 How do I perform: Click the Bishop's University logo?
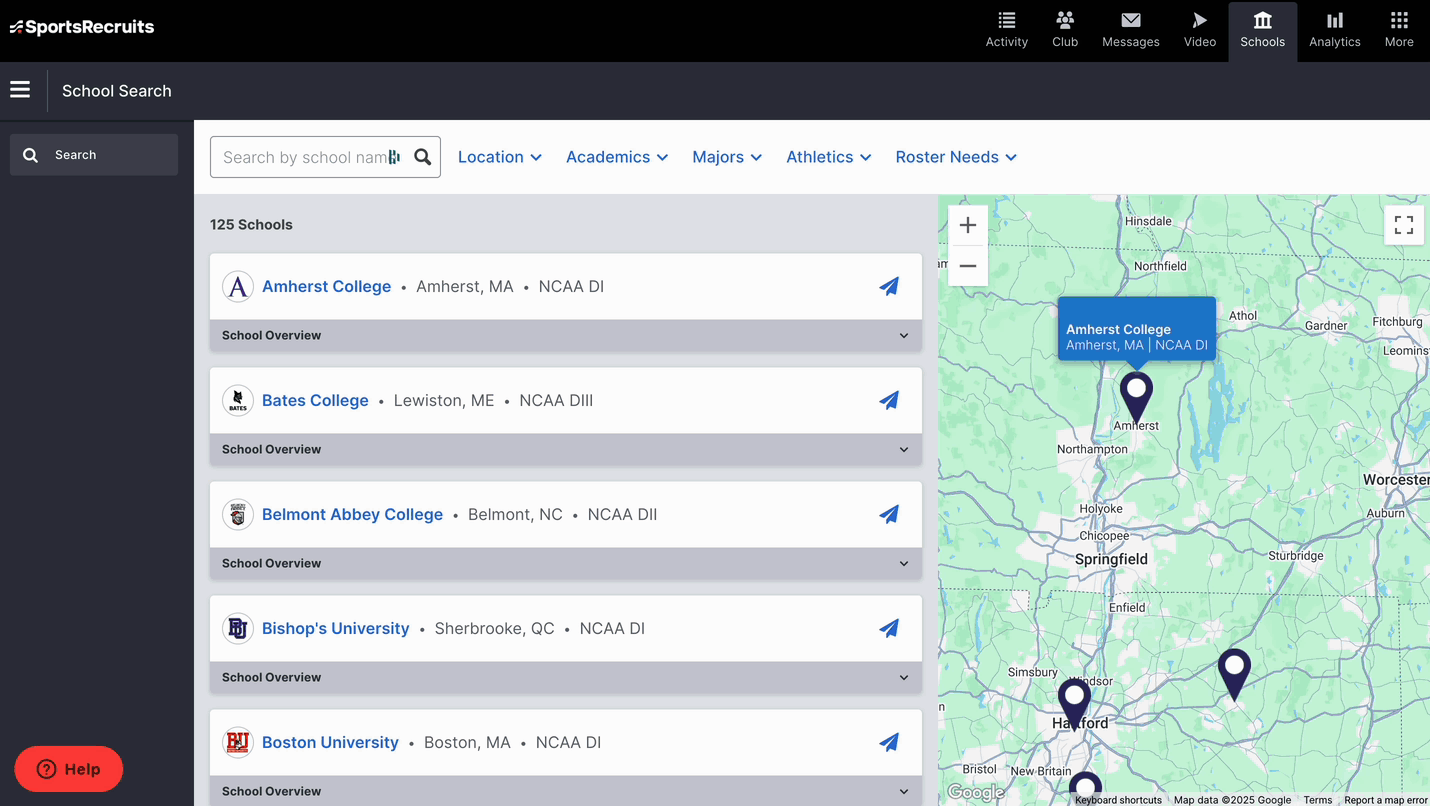pyautogui.click(x=238, y=628)
